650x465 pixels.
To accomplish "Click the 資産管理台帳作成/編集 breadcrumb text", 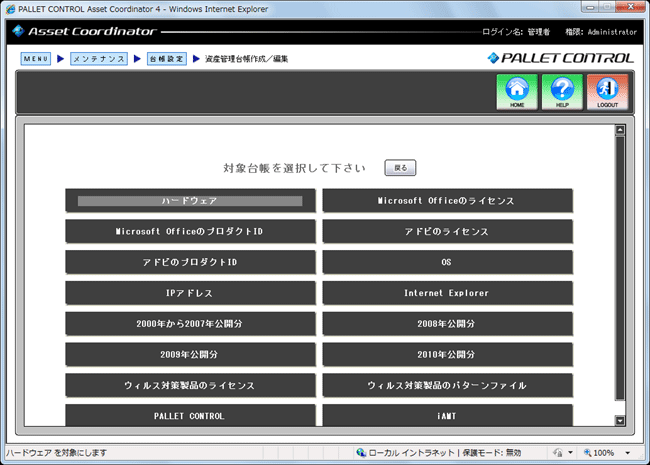I will click(x=246, y=59).
